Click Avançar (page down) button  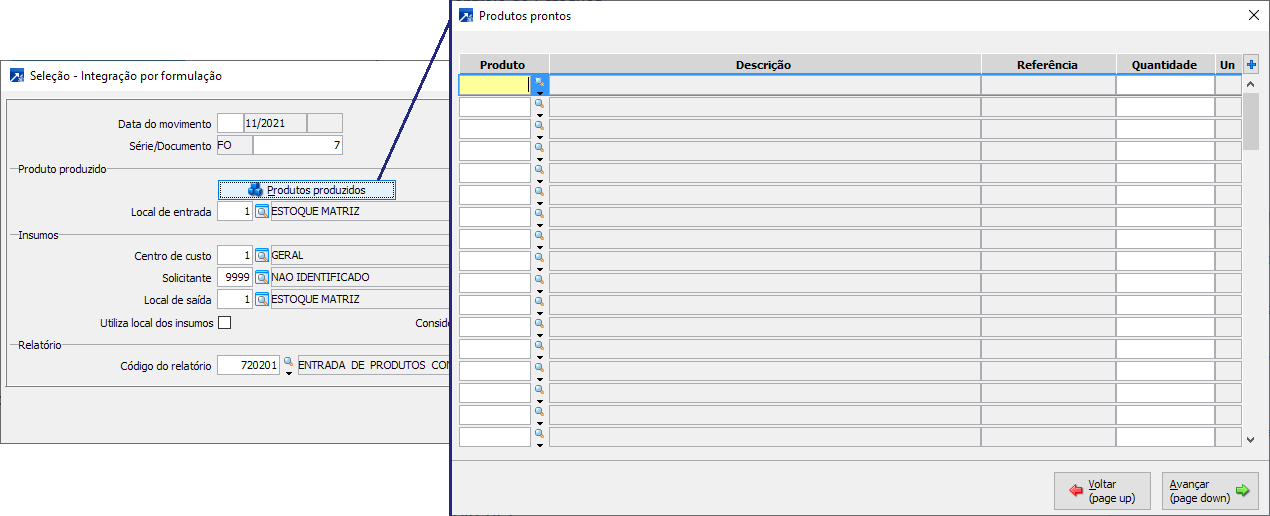coord(1210,491)
